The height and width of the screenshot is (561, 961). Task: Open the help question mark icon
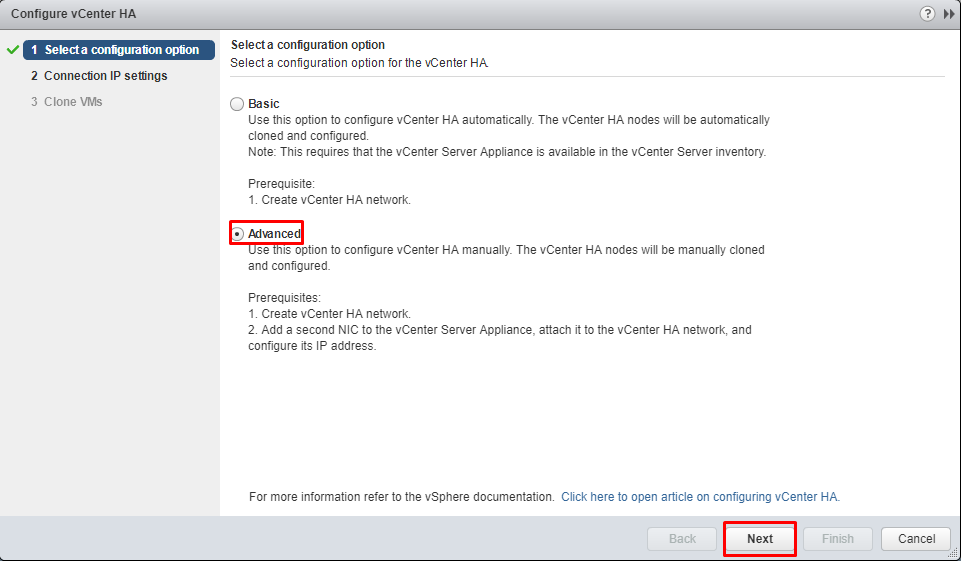[927, 13]
